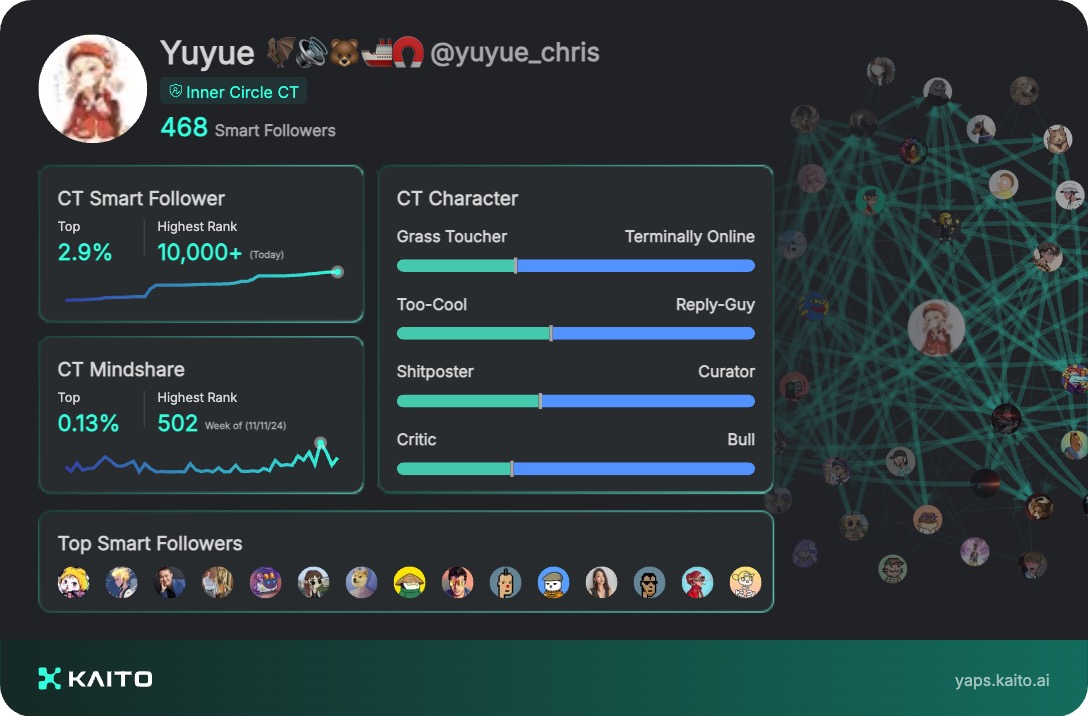Click the bat emoji beside Yuyue's name
1088x716 pixels.
point(281,52)
